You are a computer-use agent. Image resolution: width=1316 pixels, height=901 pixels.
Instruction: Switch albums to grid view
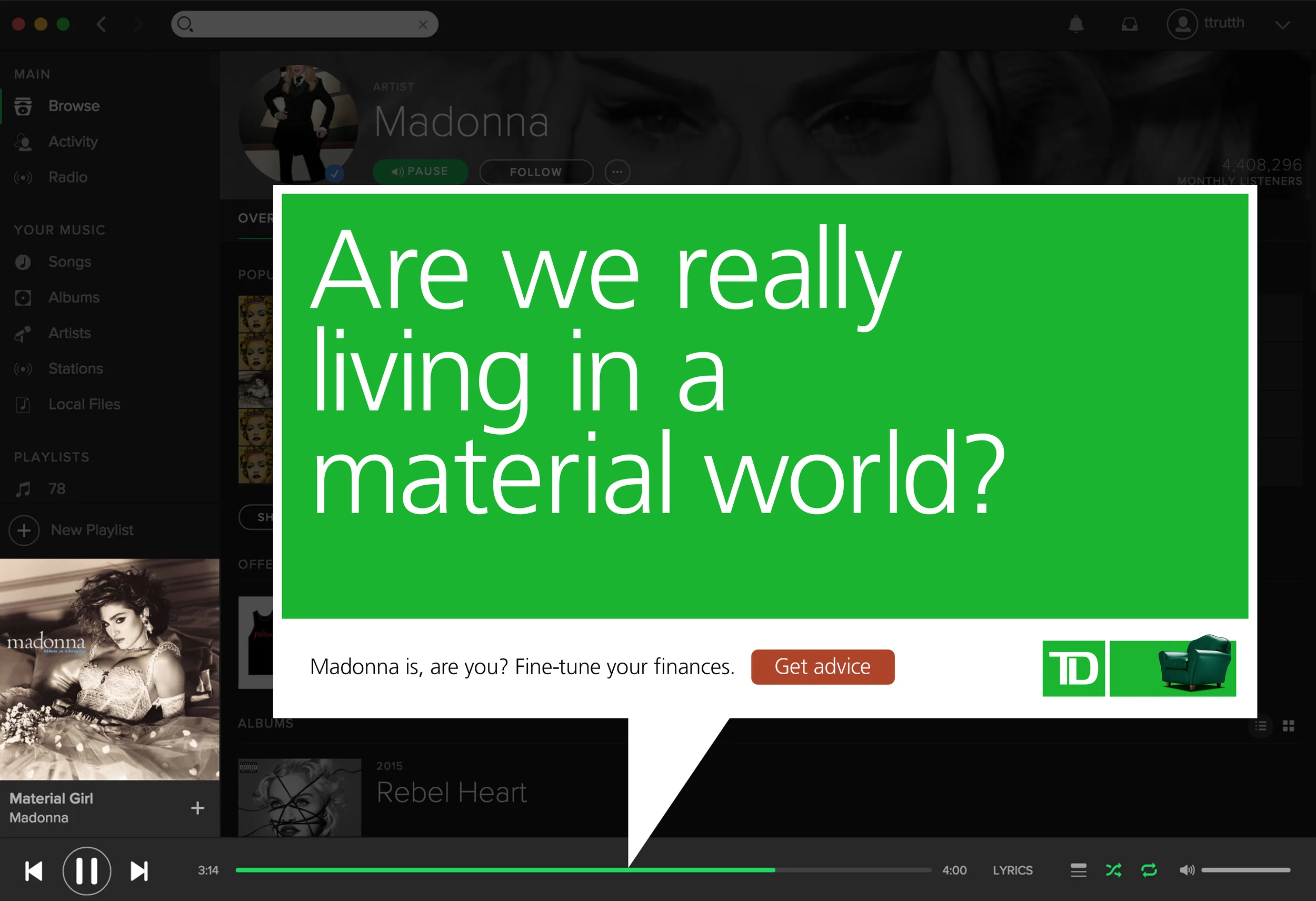(x=1289, y=726)
